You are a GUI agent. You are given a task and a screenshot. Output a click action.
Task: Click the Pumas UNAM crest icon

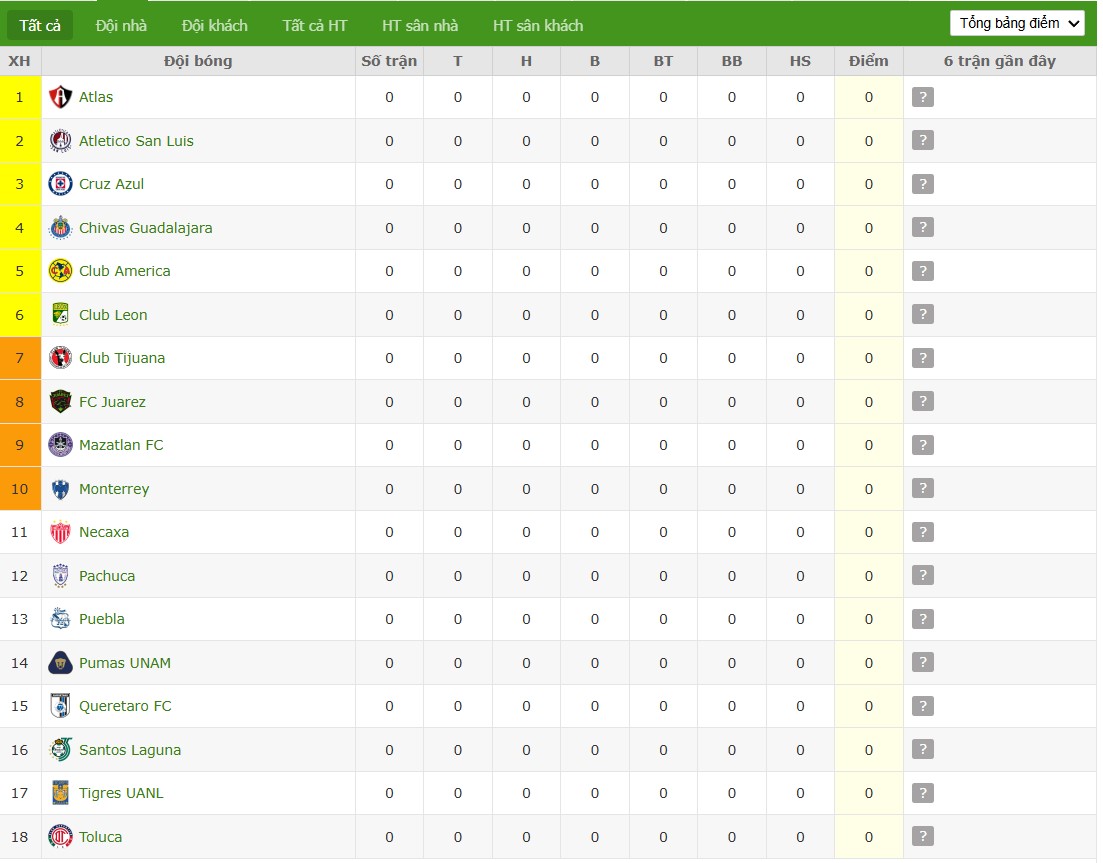[x=60, y=663]
